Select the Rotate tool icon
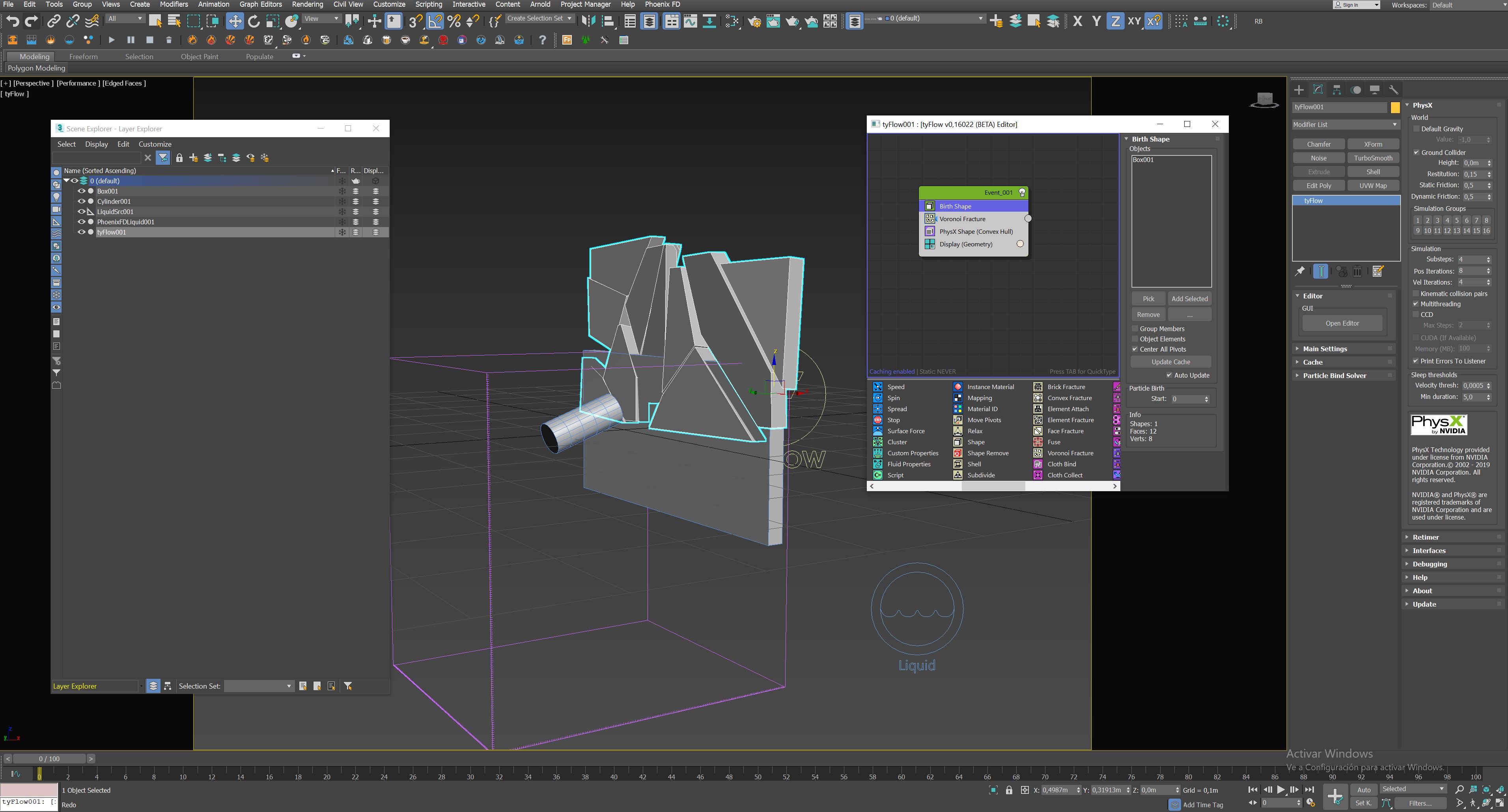Image resolution: width=1508 pixels, height=812 pixels. pyautogui.click(x=254, y=22)
